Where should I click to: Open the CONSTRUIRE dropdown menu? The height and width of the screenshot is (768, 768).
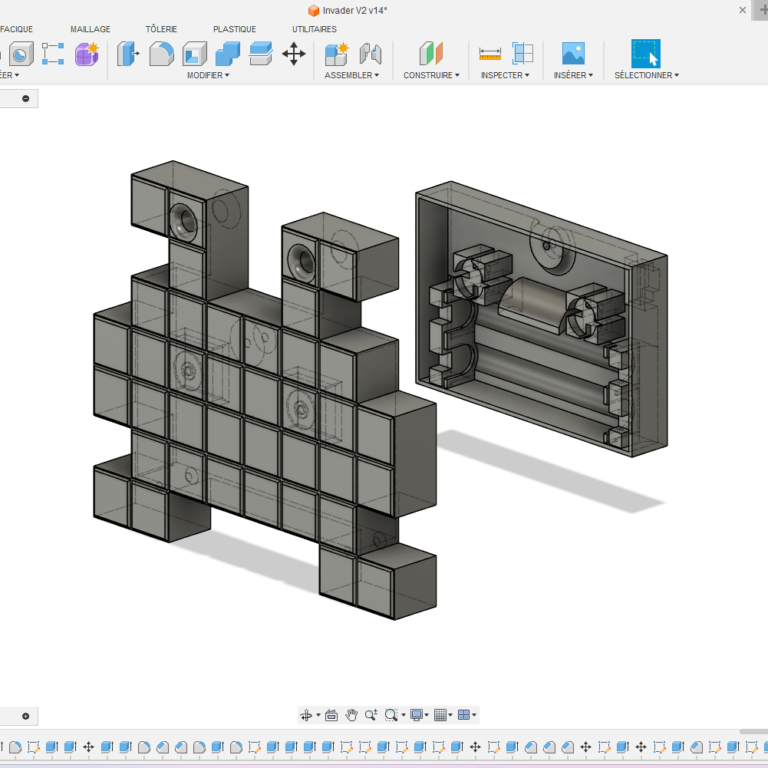432,75
